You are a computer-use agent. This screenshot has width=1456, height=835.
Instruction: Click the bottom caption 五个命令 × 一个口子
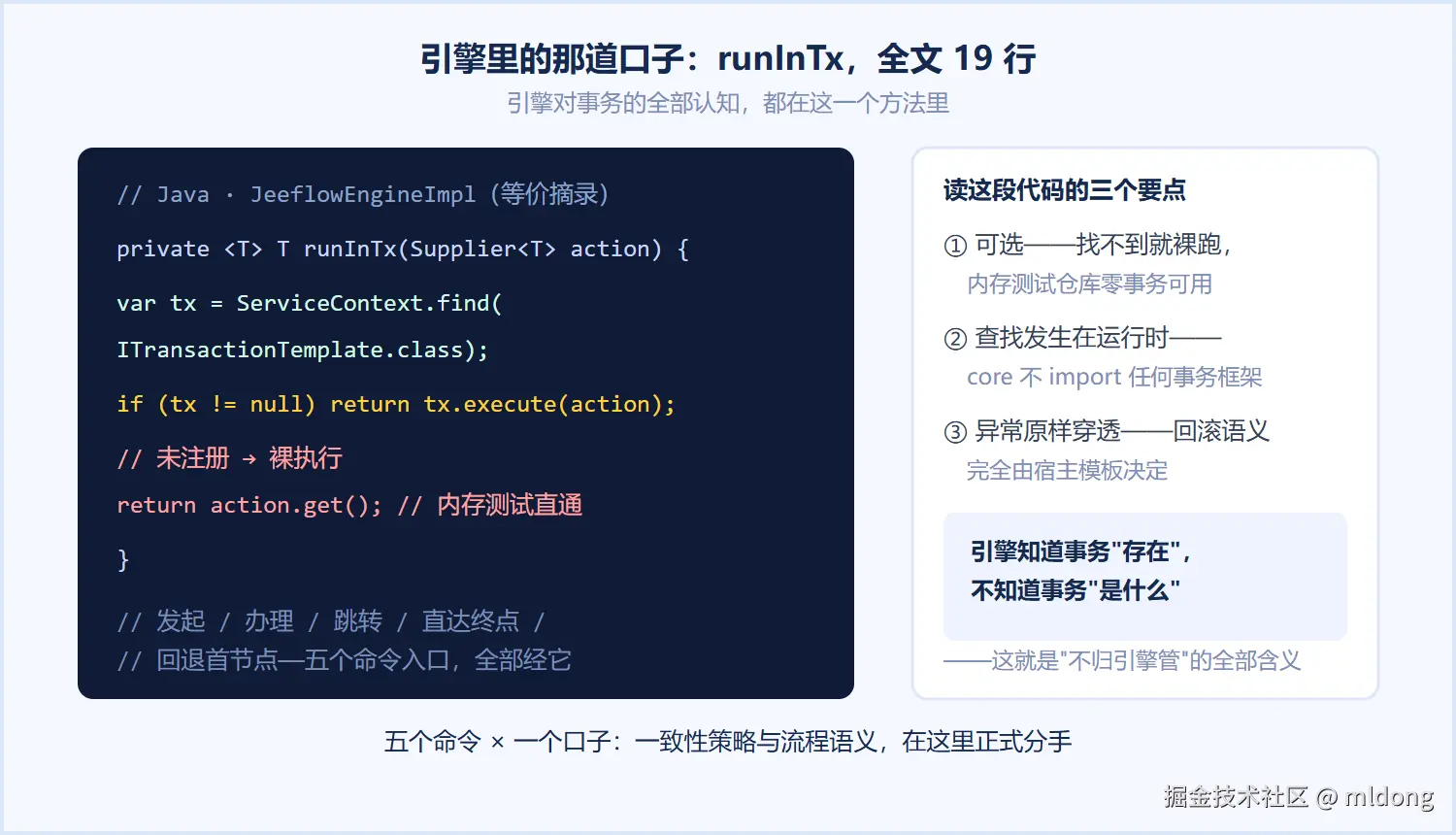(x=728, y=742)
